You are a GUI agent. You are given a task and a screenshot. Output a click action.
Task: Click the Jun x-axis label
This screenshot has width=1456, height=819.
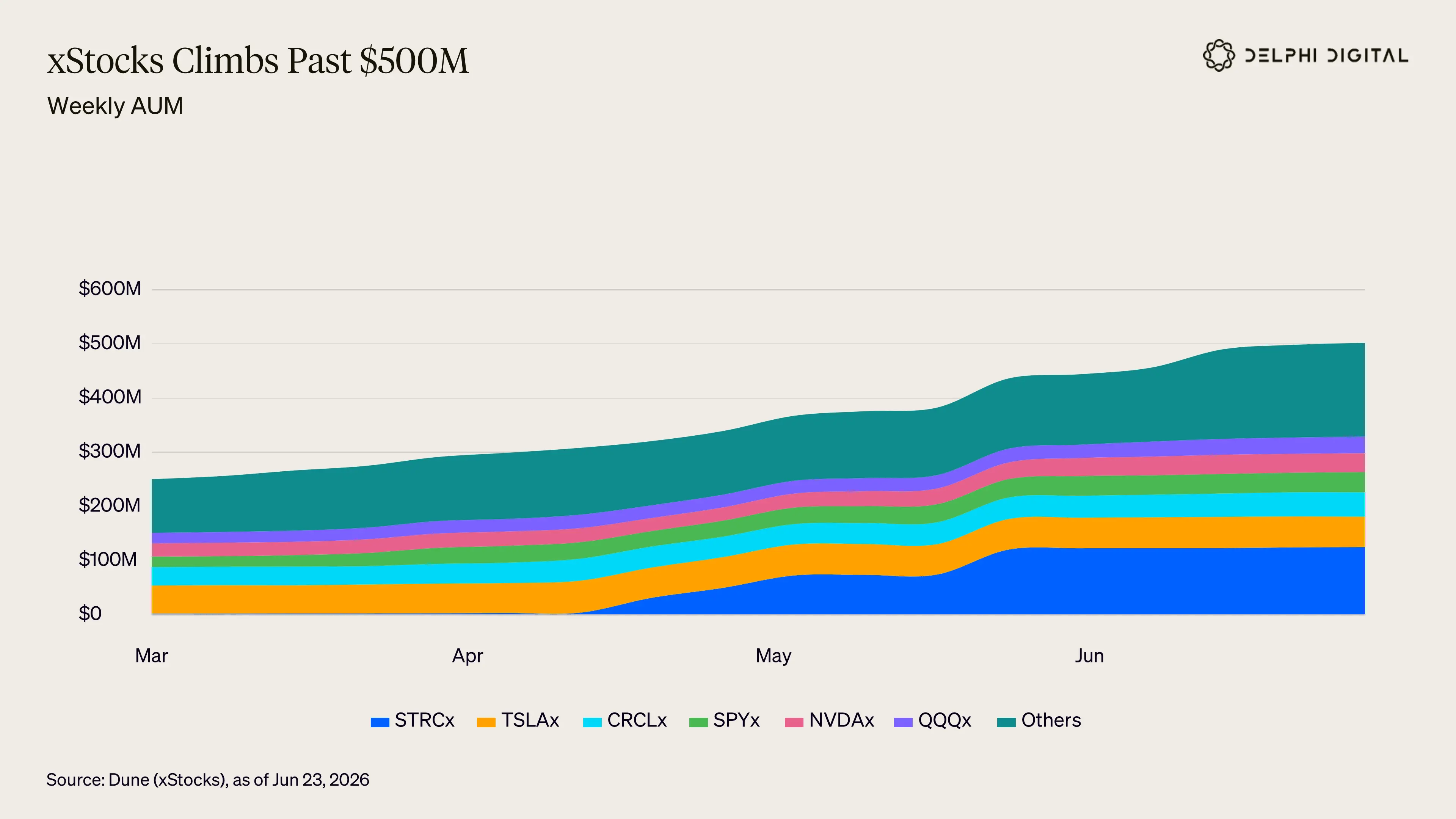(x=1089, y=656)
